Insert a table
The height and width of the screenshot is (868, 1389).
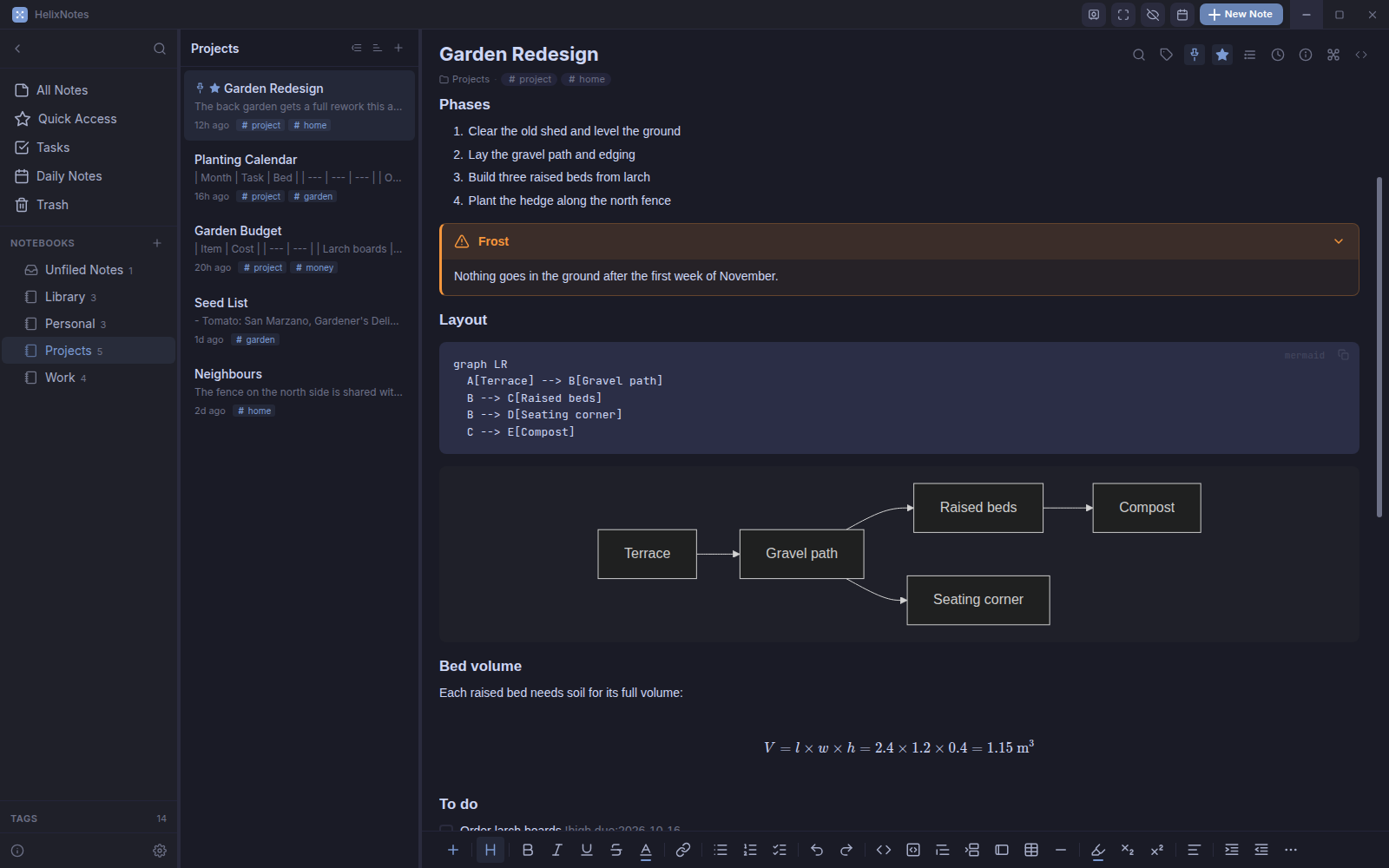click(x=1031, y=850)
